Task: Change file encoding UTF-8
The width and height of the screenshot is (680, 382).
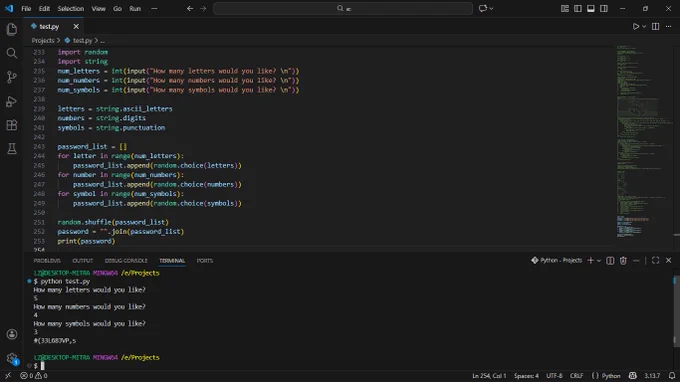Action: coord(554,376)
